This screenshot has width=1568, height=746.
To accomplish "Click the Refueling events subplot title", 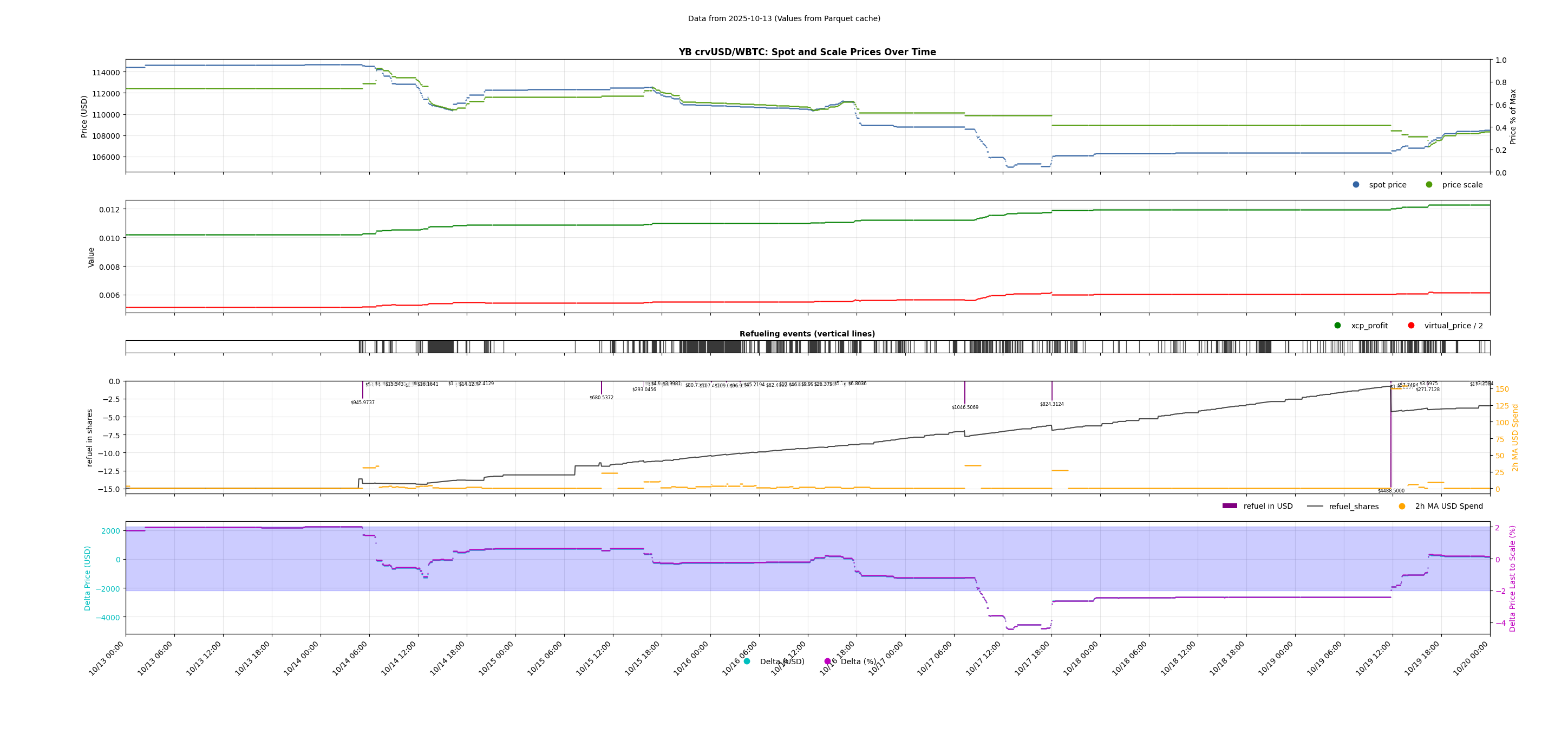I will point(807,334).
